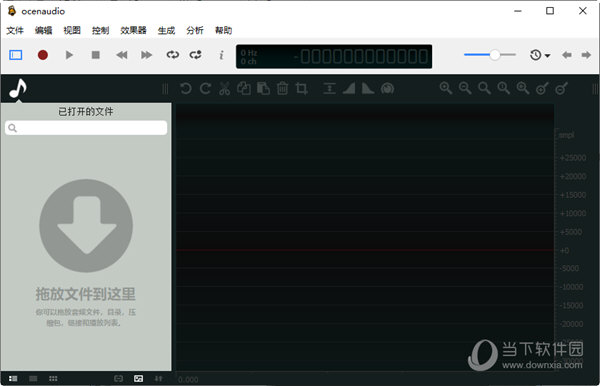Go forward with the right arrow
Screen dimensions: 600x386
[x=586, y=55]
